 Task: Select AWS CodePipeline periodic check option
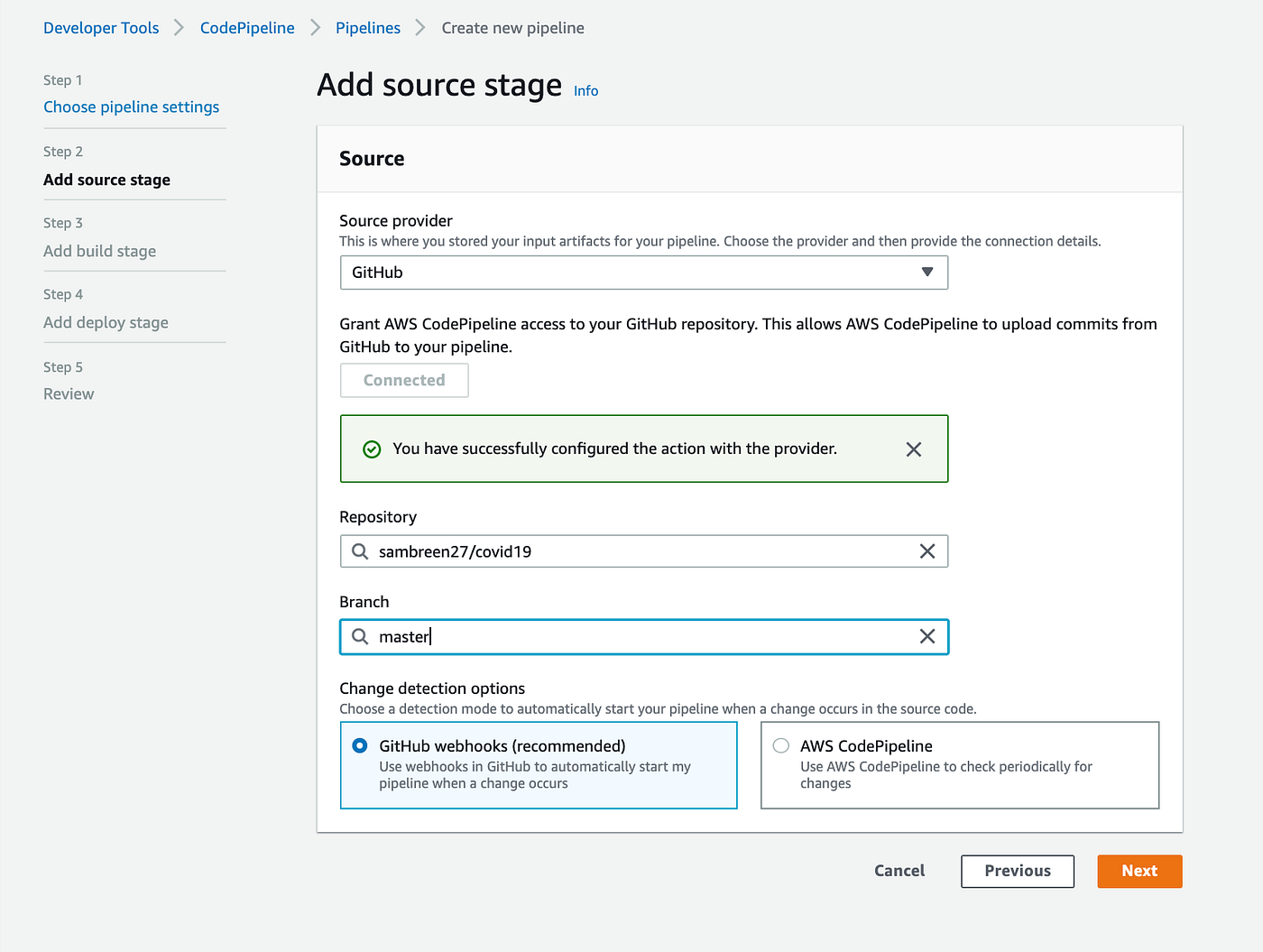[781, 745]
